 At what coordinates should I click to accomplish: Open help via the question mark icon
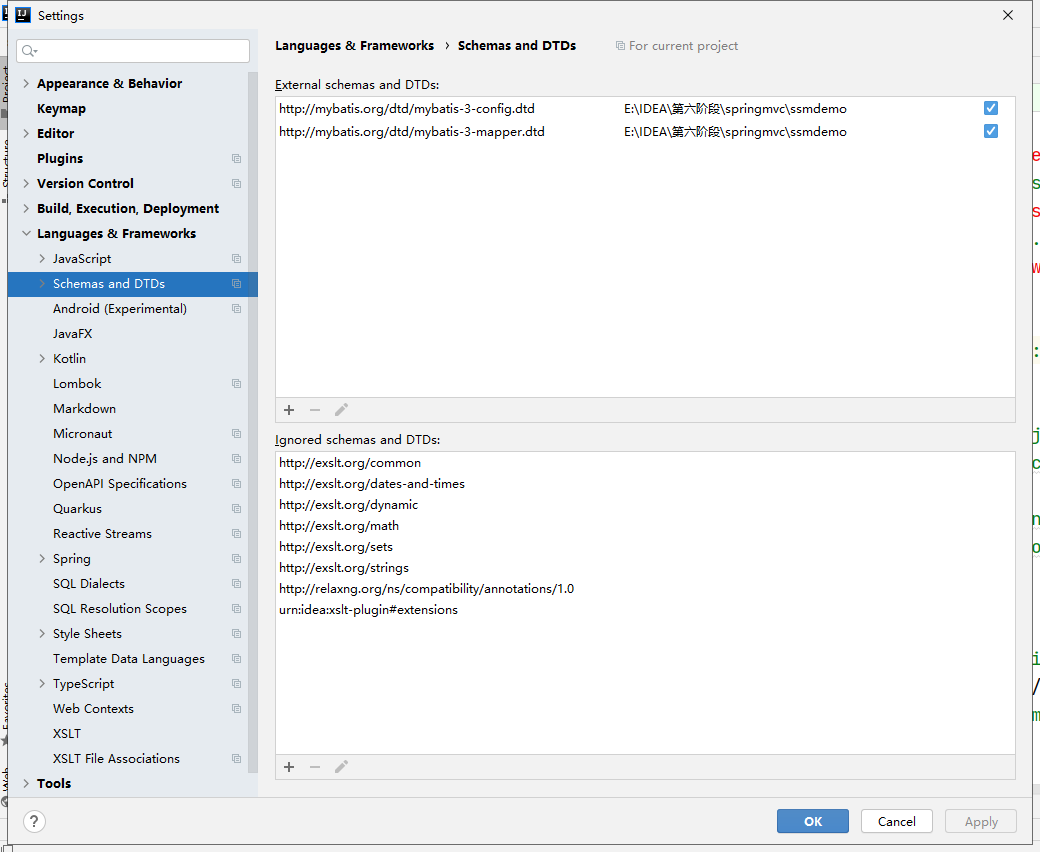[34, 822]
